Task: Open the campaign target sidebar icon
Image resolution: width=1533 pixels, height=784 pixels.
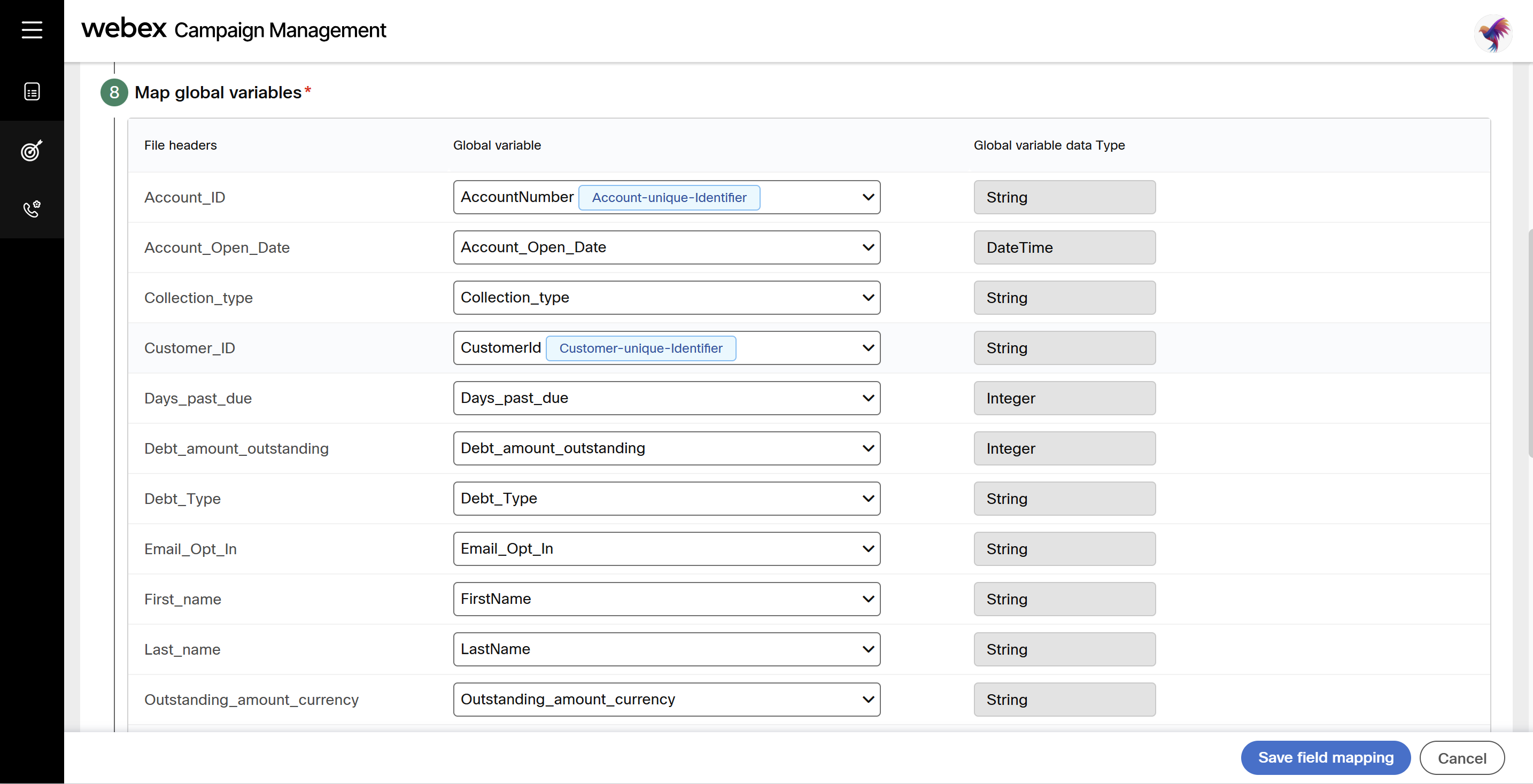Action: click(x=32, y=151)
